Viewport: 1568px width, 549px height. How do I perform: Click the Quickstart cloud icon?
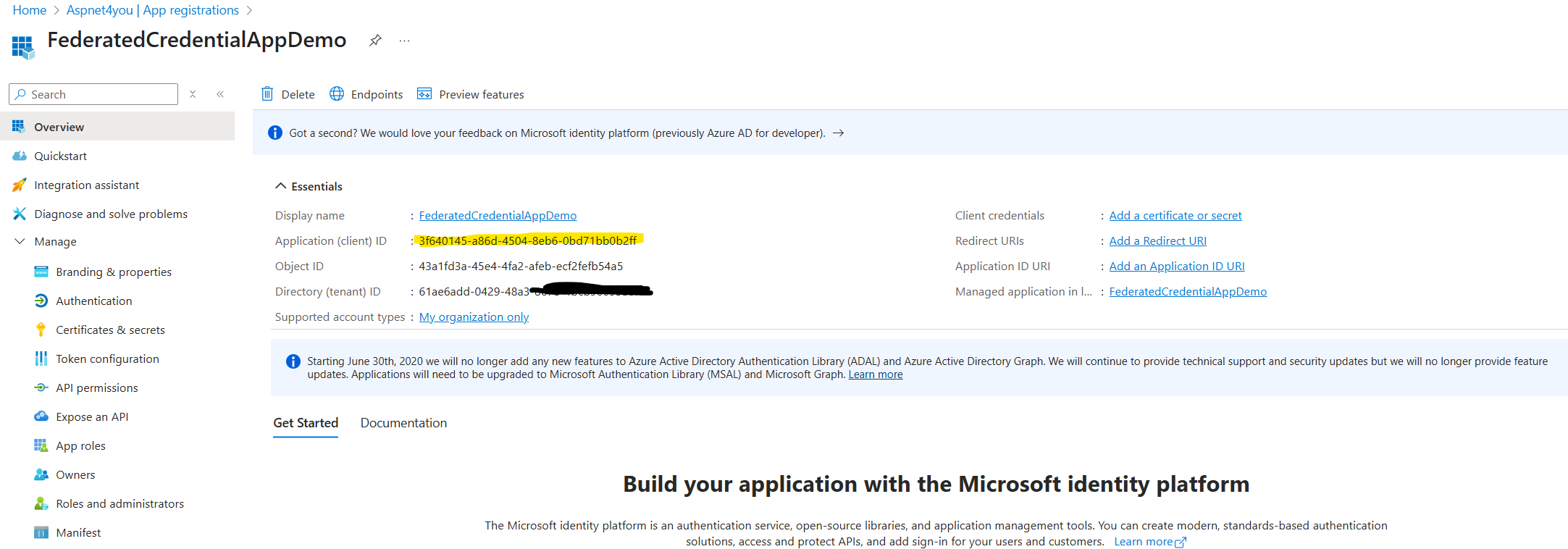pos(19,156)
